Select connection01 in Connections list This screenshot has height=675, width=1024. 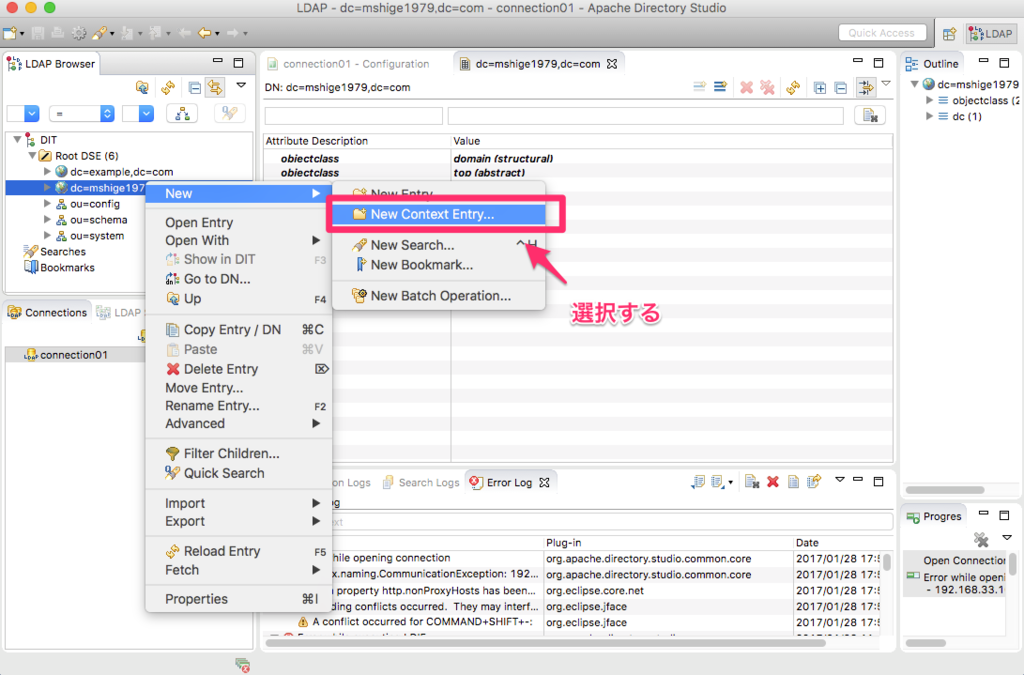(x=74, y=354)
